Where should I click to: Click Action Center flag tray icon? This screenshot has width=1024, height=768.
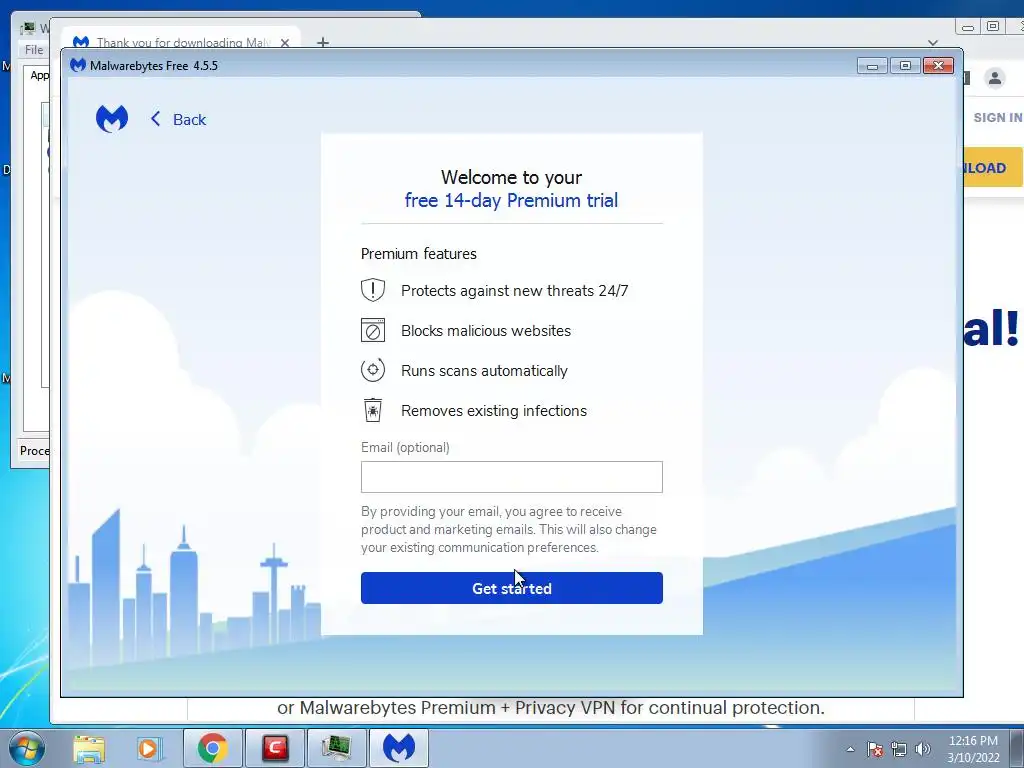(875, 749)
